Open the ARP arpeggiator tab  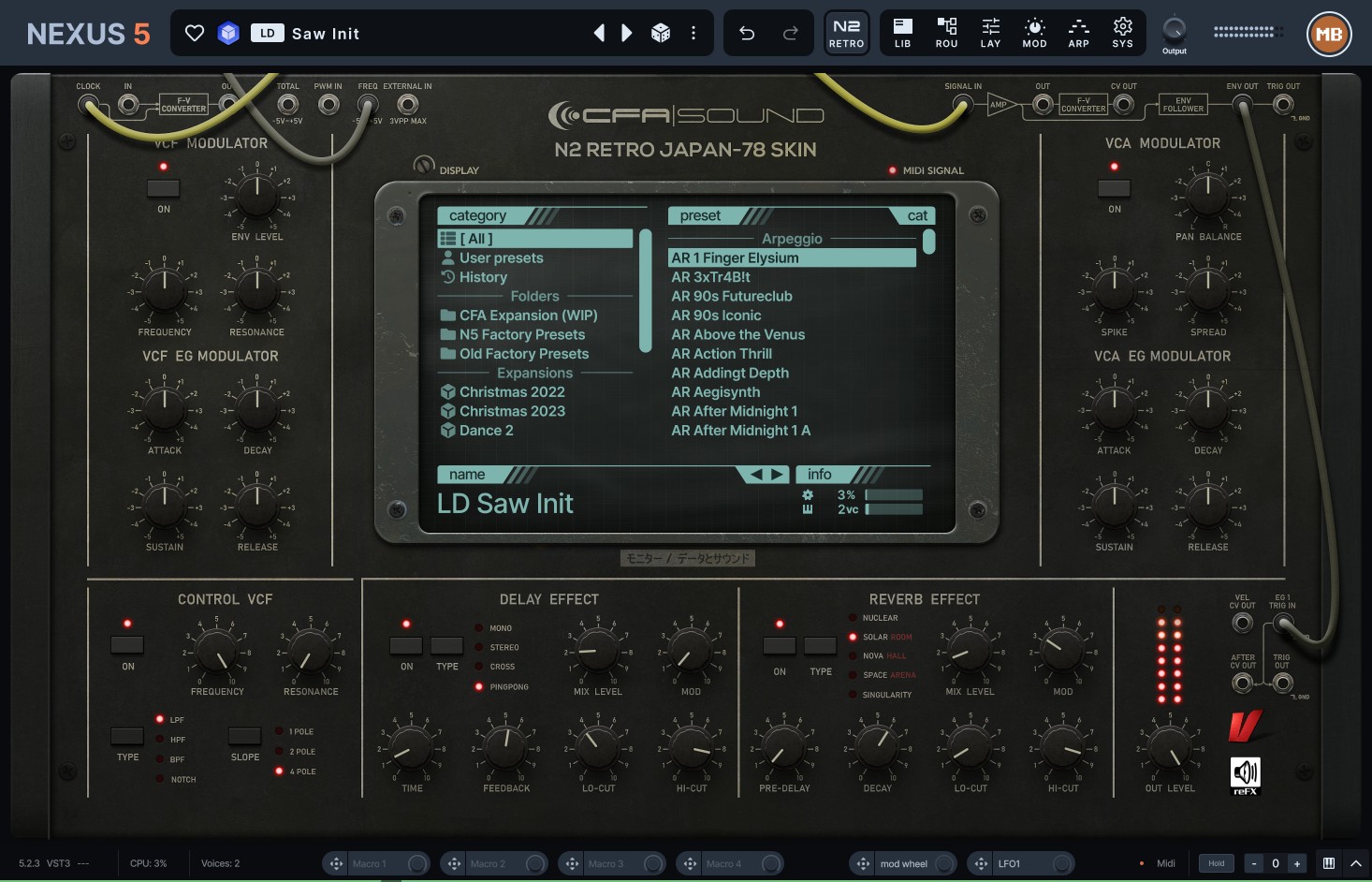point(1078,33)
